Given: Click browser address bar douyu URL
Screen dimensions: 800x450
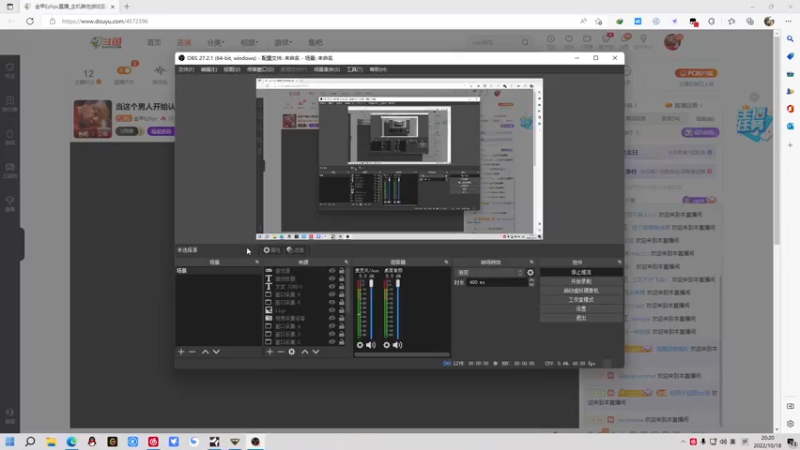Looking at the screenshot, I should click(x=105, y=21).
